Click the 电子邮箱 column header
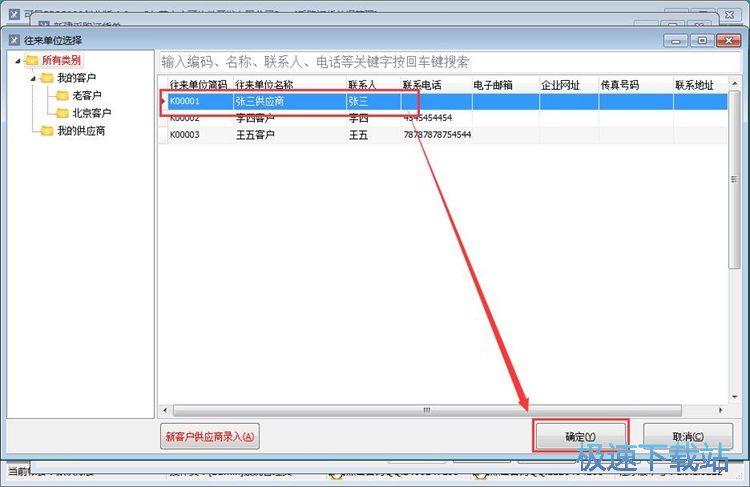 (506, 85)
